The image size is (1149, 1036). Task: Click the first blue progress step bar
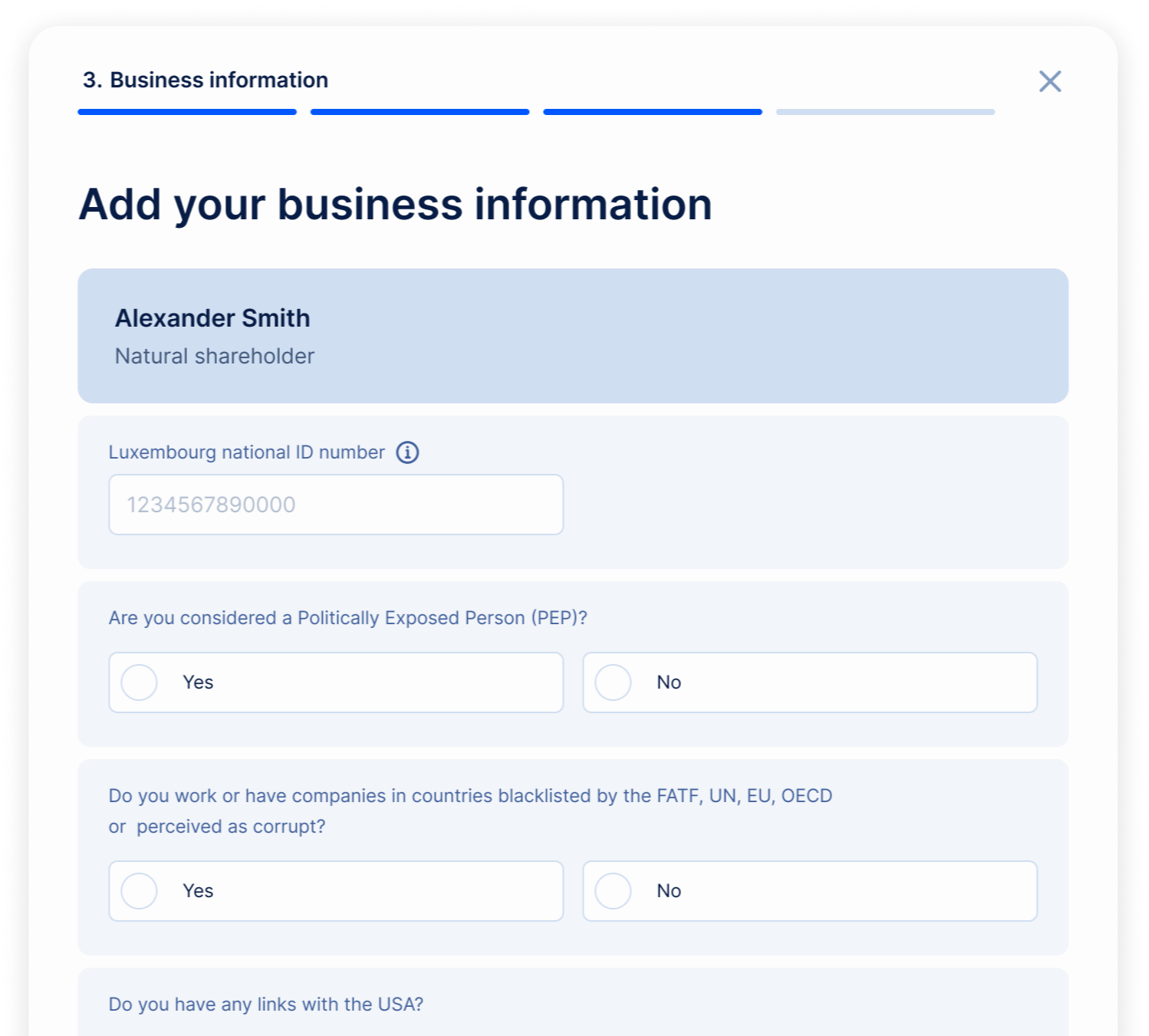pos(187,112)
